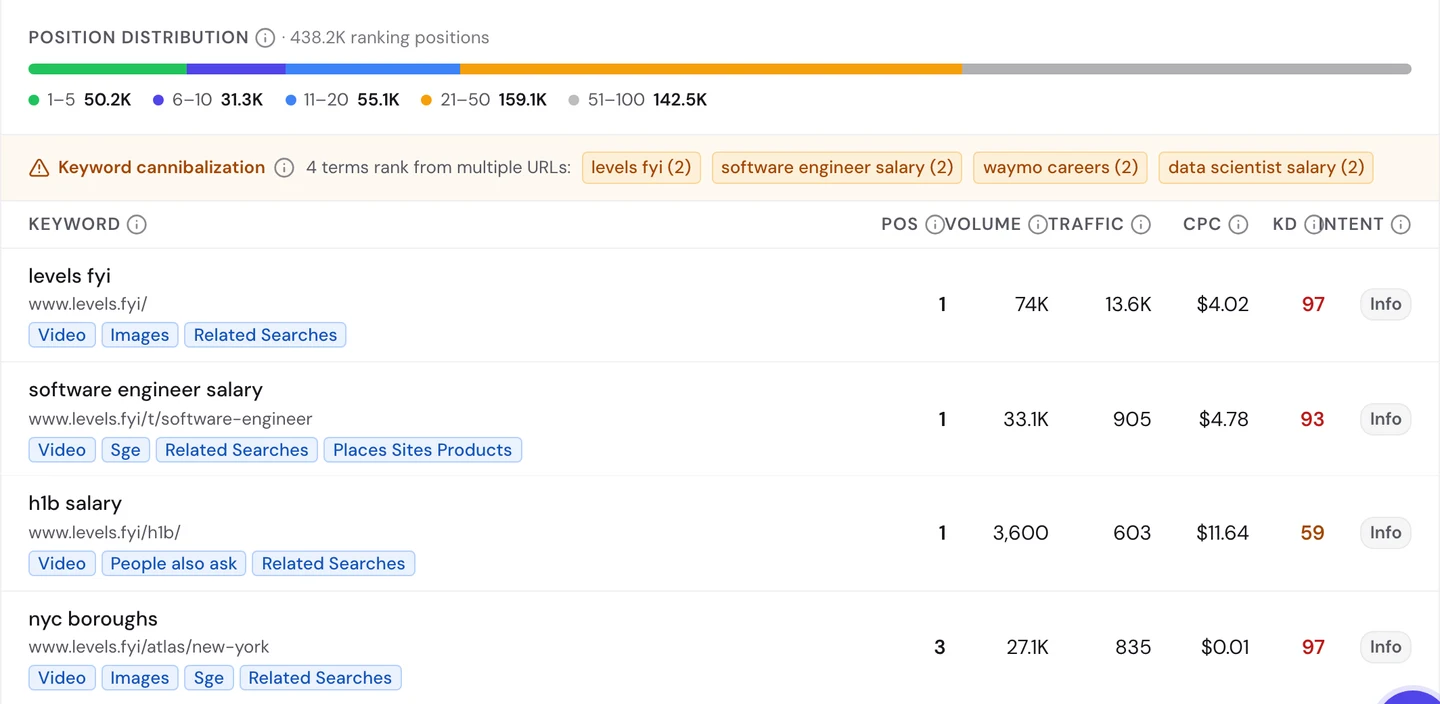Open info icon beside INTENT header
The width and height of the screenshot is (1440, 704).
pos(1401,225)
